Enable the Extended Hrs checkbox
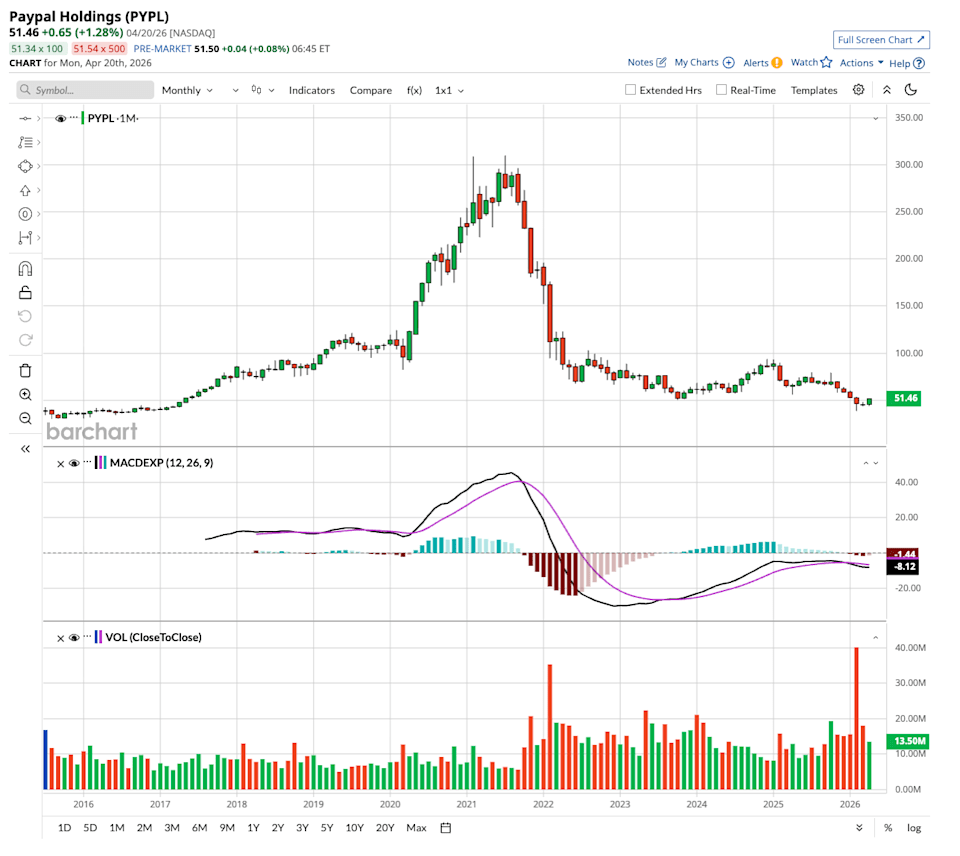 coord(629,90)
